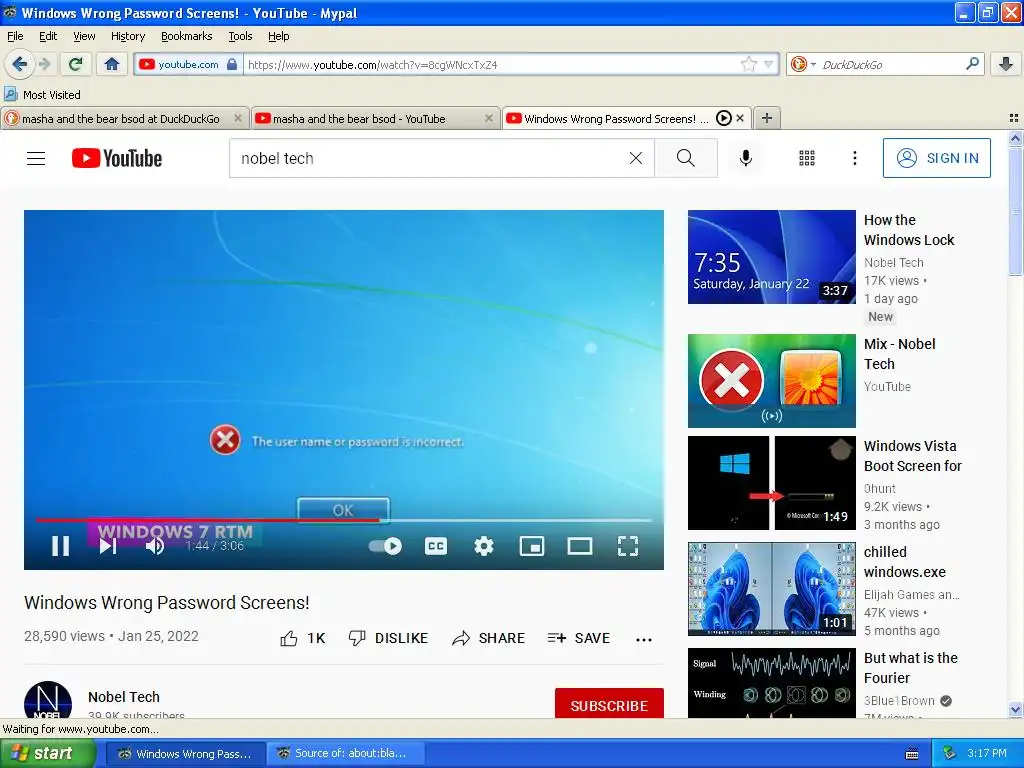The image size is (1024, 768).
Task: Click the browser forward arrow
Action: [45, 64]
